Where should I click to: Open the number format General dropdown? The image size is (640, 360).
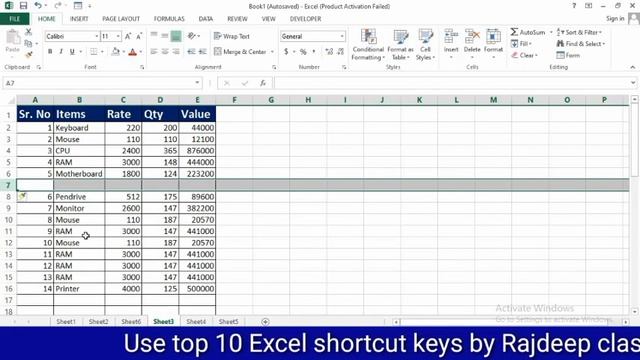coord(342,36)
